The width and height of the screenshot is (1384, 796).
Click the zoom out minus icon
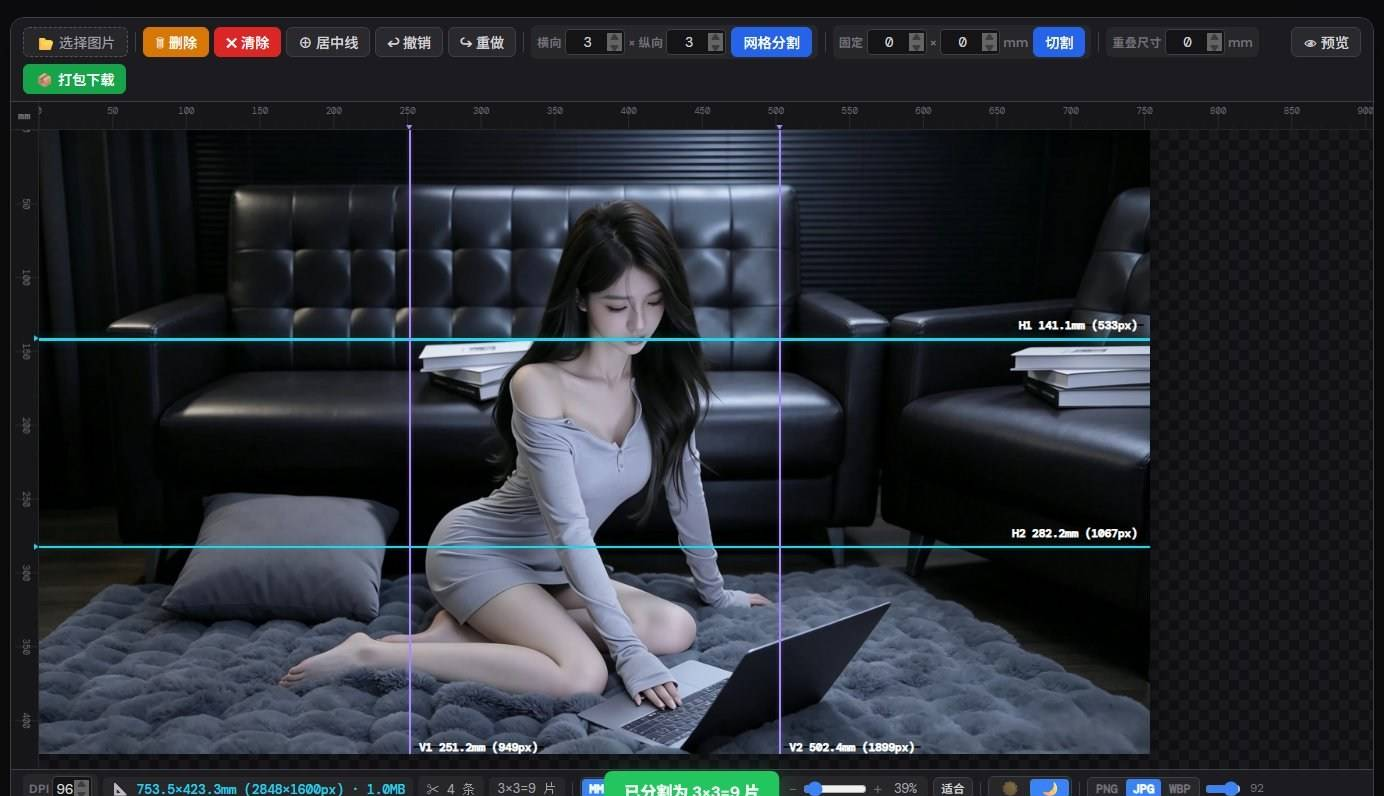coord(793,789)
